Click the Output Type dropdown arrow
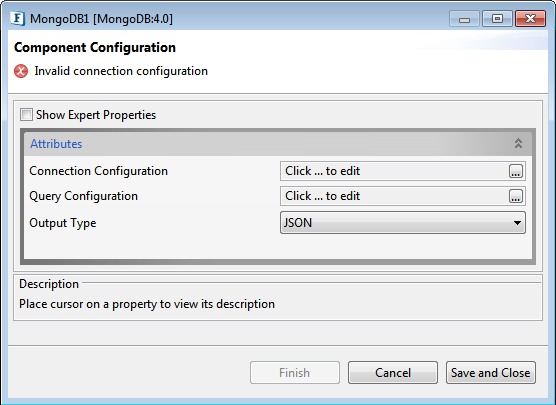The image size is (556, 405). [517, 223]
